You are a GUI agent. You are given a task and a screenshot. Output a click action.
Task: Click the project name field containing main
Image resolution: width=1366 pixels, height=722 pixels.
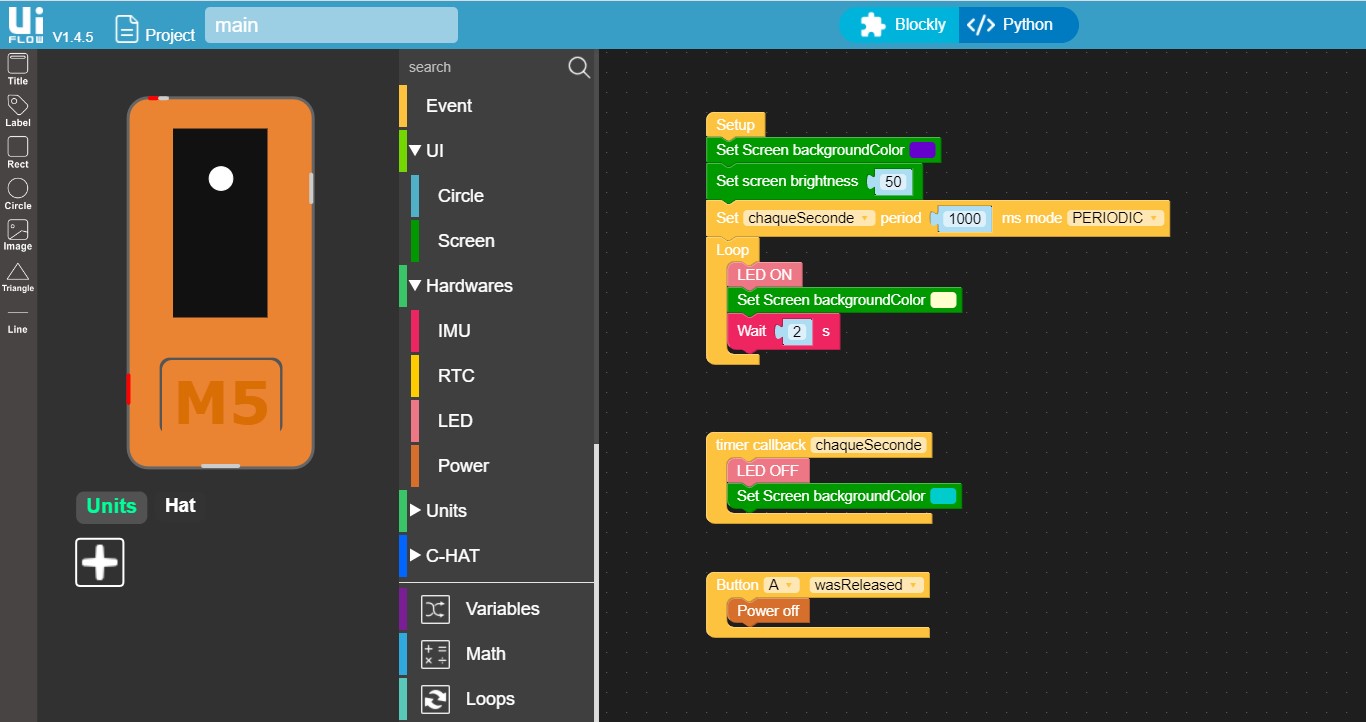pyautogui.click(x=331, y=25)
